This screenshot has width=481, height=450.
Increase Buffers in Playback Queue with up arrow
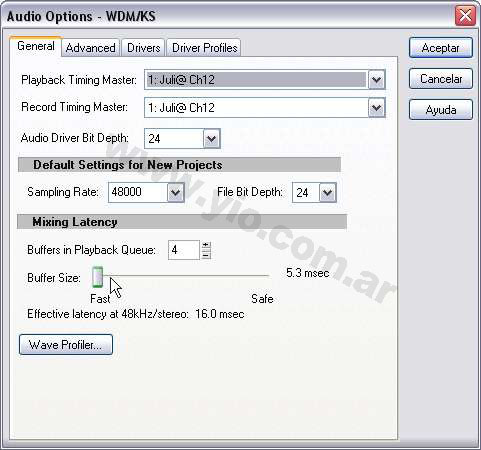(206, 245)
